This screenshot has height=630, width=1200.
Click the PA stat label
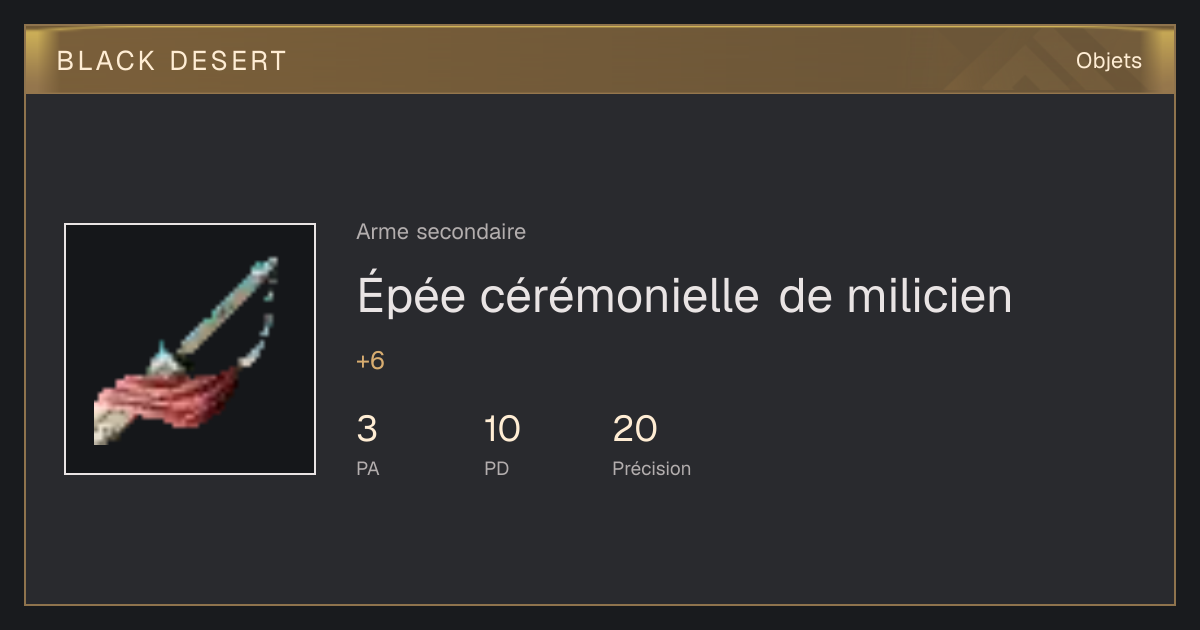(x=368, y=468)
